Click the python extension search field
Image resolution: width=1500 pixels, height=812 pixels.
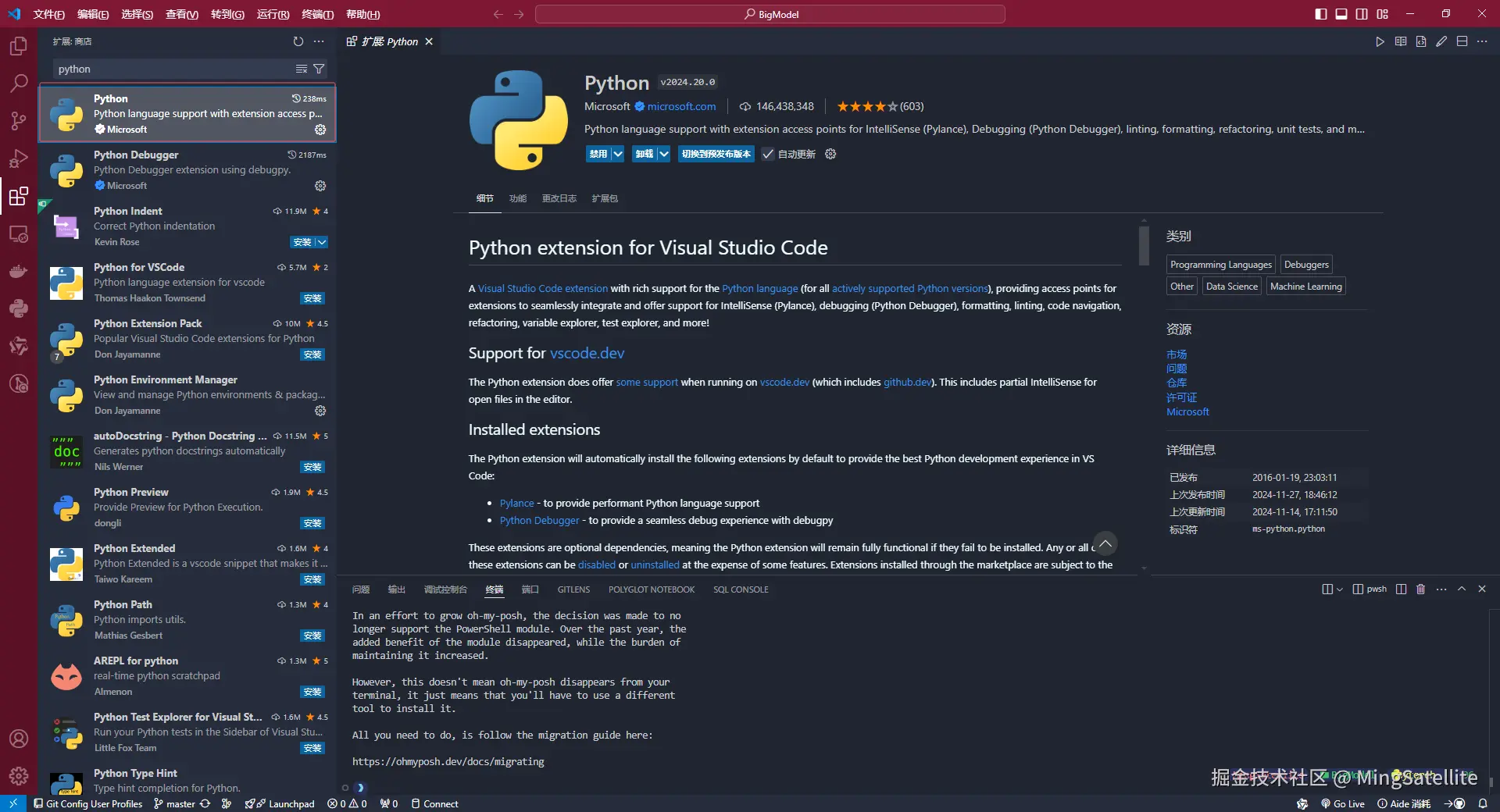pyautogui.click(x=173, y=69)
